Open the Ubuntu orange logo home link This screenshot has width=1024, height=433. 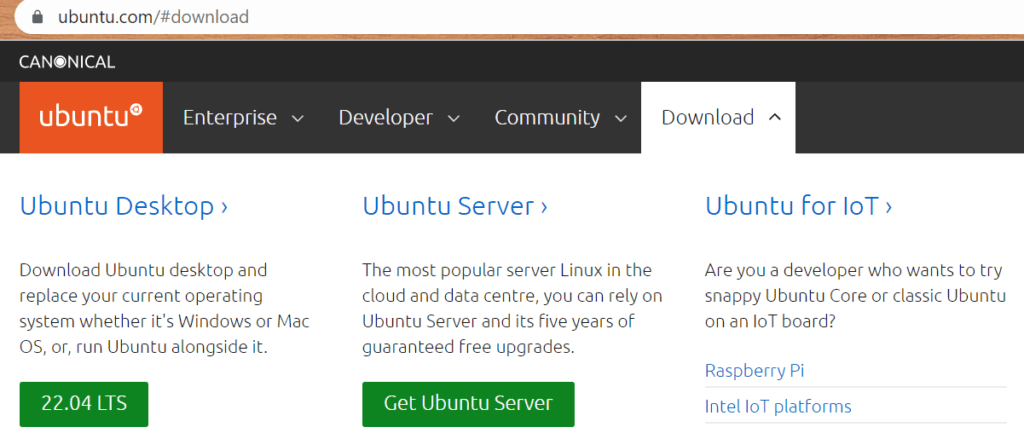click(x=91, y=118)
